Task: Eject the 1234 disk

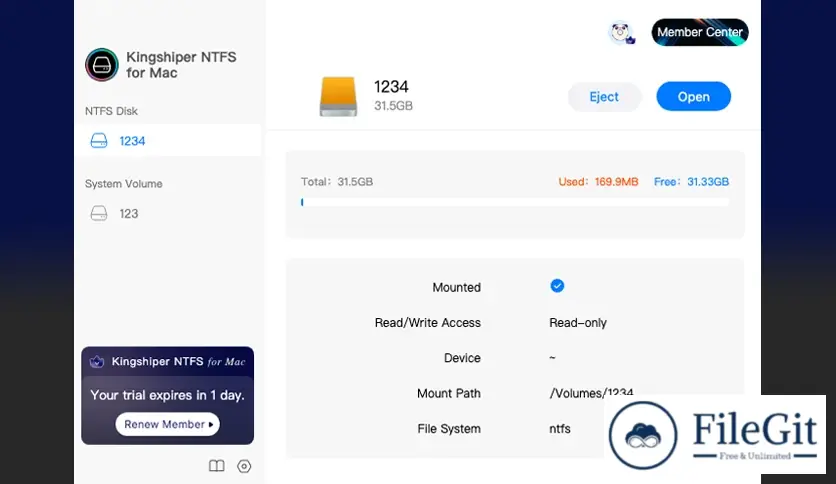Action: tap(604, 97)
